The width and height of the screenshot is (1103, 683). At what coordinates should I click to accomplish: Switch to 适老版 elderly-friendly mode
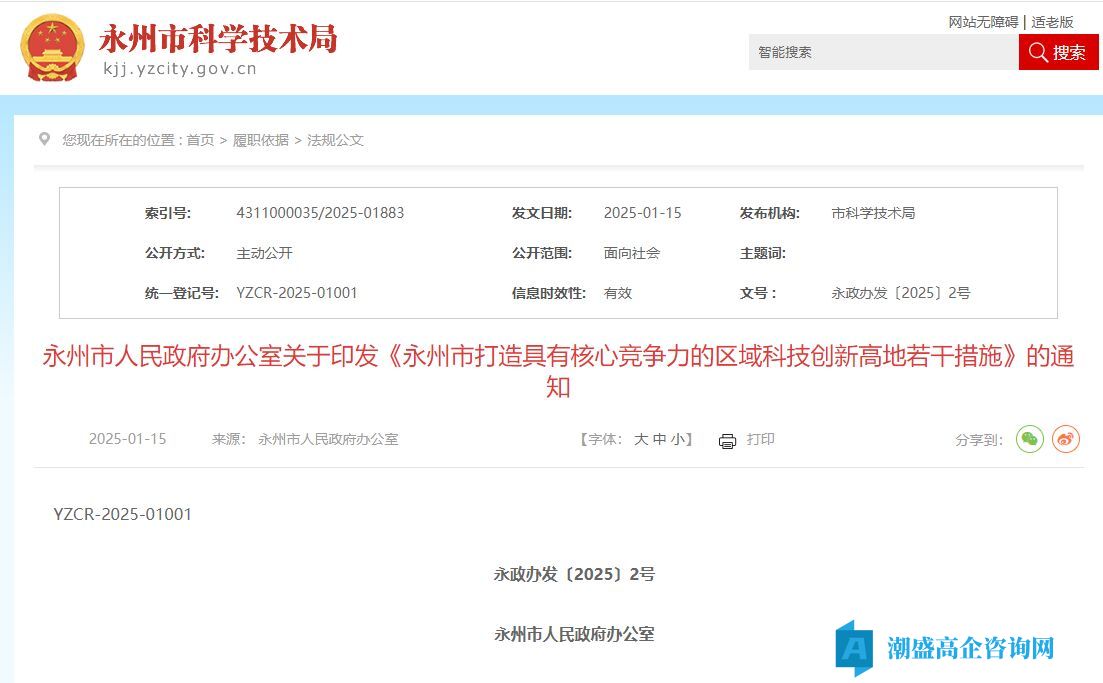pyautogui.click(x=1052, y=22)
